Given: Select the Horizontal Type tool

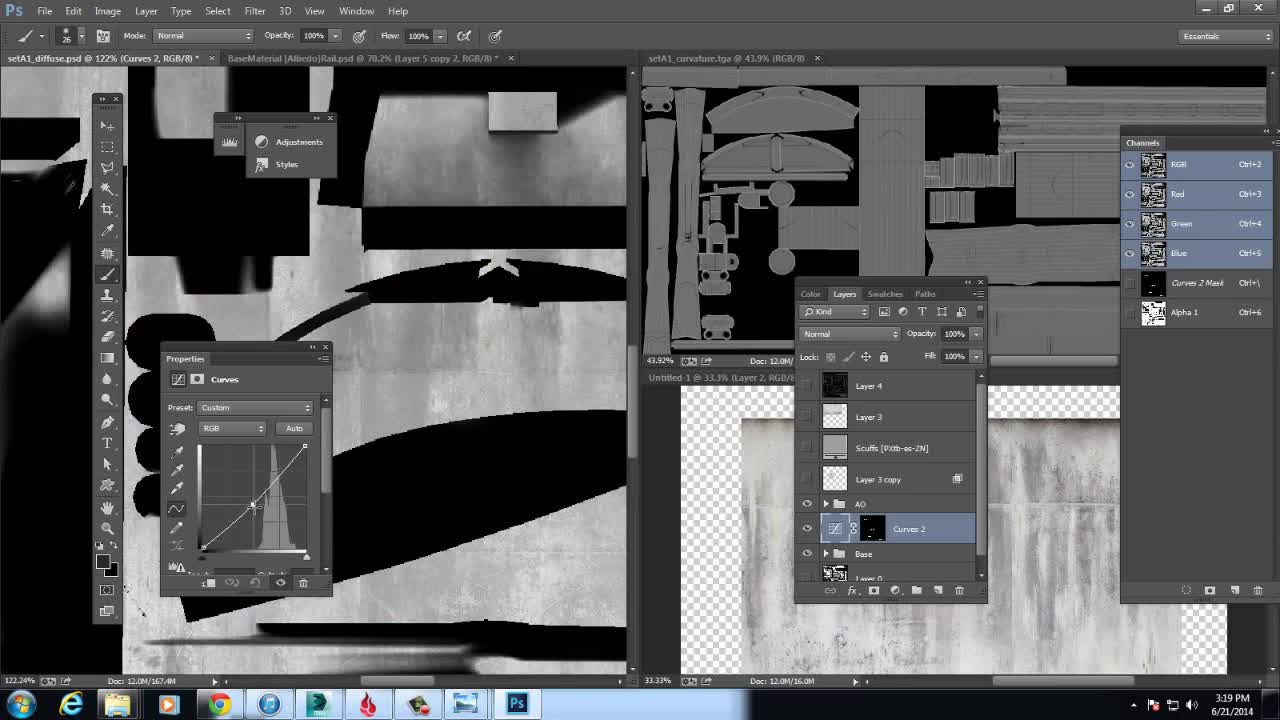Looking at the screenshot, I should pyautogui.click(x=107, y=443).
